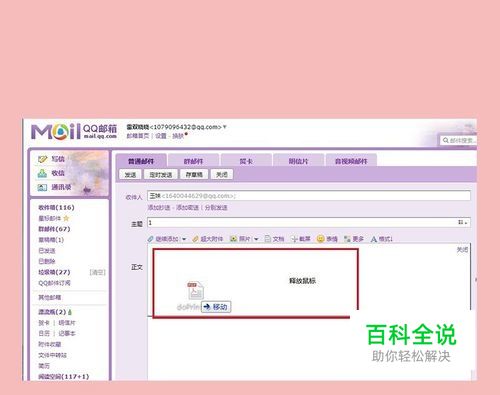The width and height of the screenshot is (500, 395).
Task: Click the 写信 compose pencil icon
Action: tap(42, 159)
